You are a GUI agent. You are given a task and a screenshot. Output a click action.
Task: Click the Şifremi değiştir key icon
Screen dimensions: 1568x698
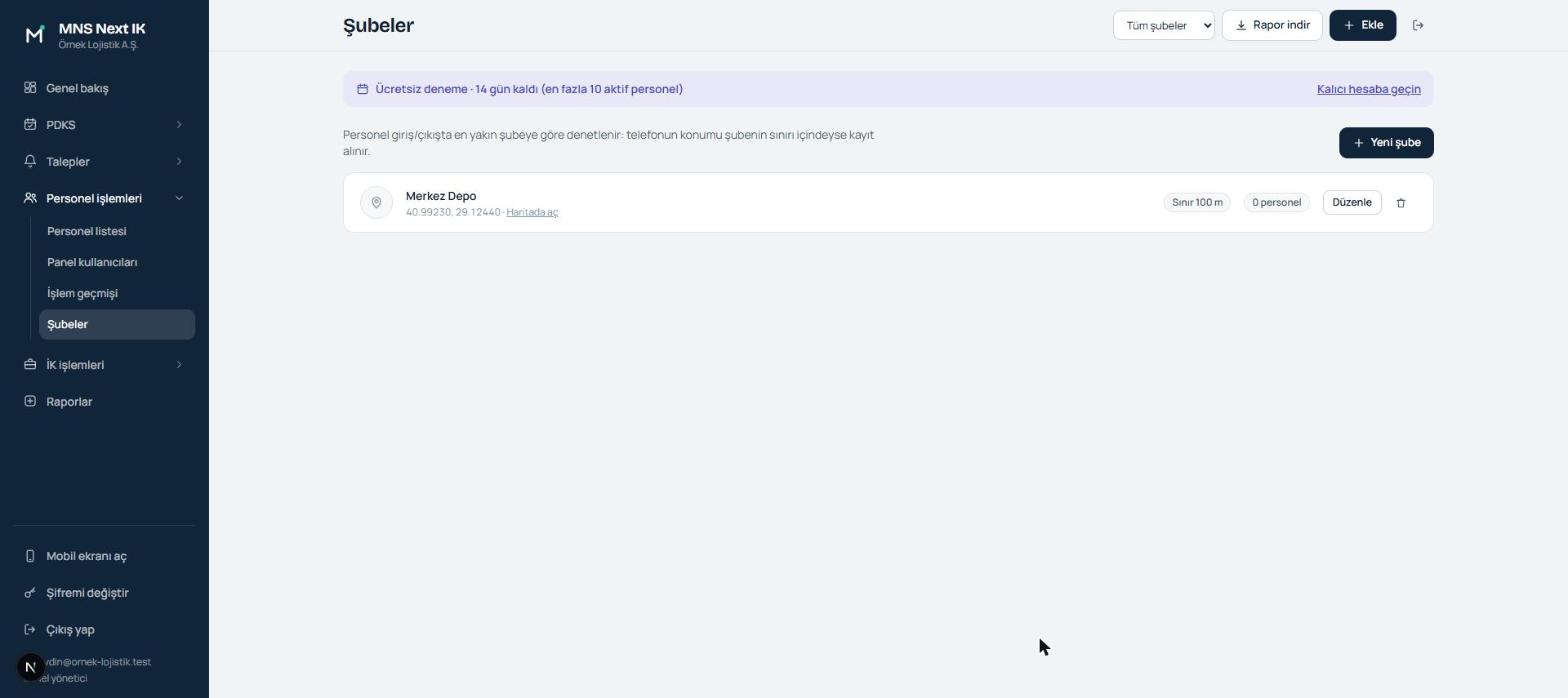coord(30,593)
